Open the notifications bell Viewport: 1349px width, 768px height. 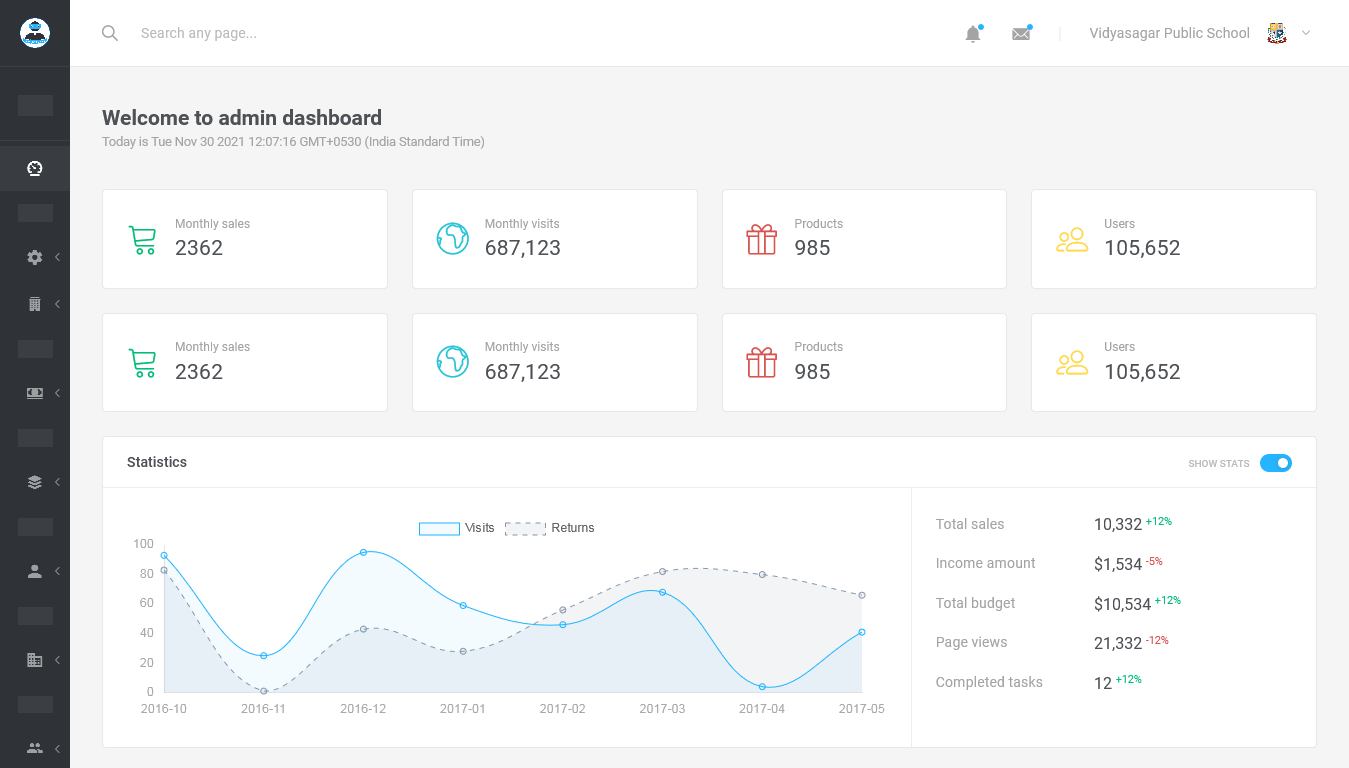pyautogui.click(x=973, y=34)
